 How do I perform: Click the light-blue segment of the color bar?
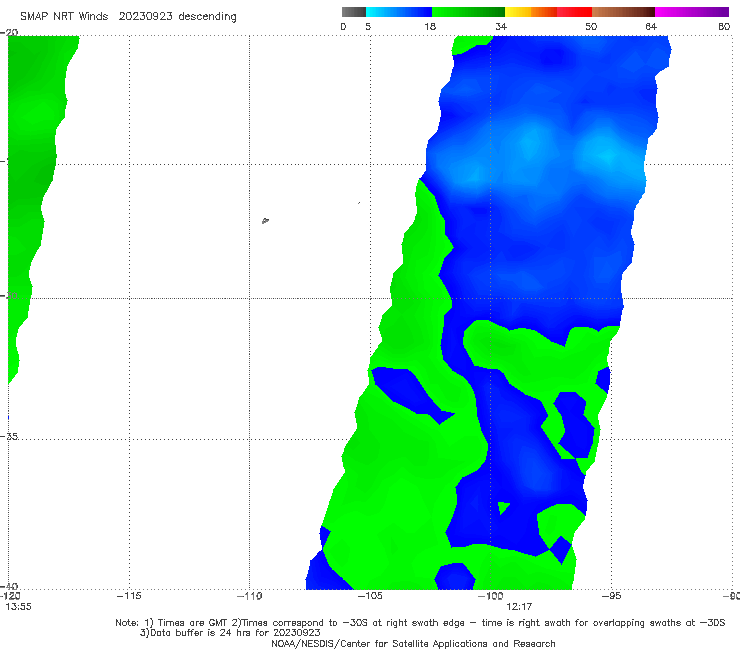399,12
